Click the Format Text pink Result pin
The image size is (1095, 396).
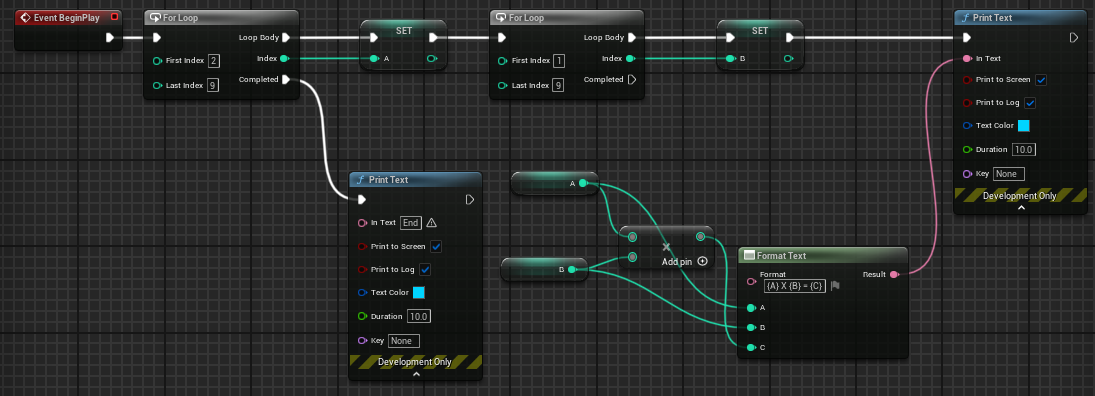pyautogui.click(x=894, y=274)
